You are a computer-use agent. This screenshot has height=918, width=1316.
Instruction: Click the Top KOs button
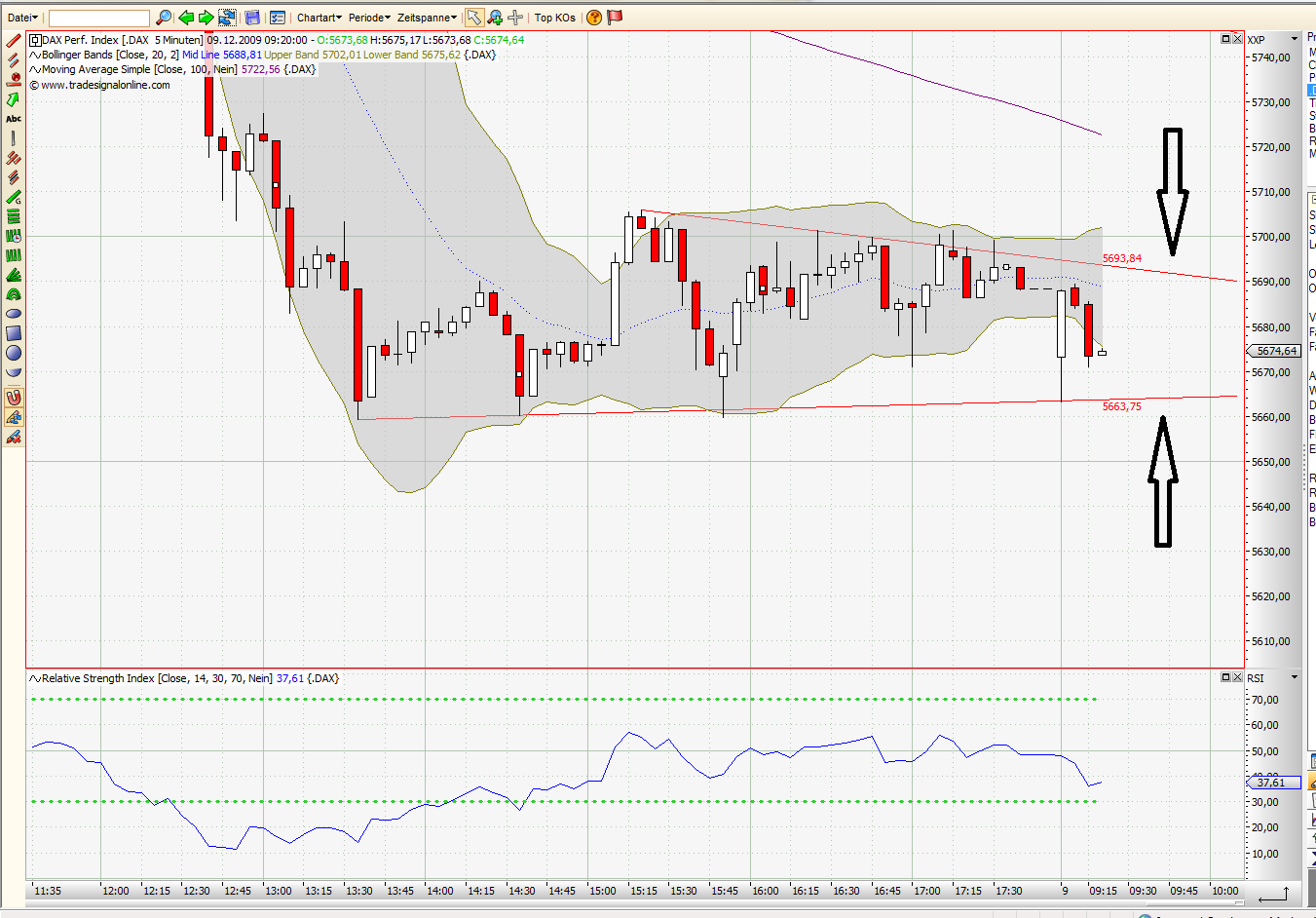553,17
